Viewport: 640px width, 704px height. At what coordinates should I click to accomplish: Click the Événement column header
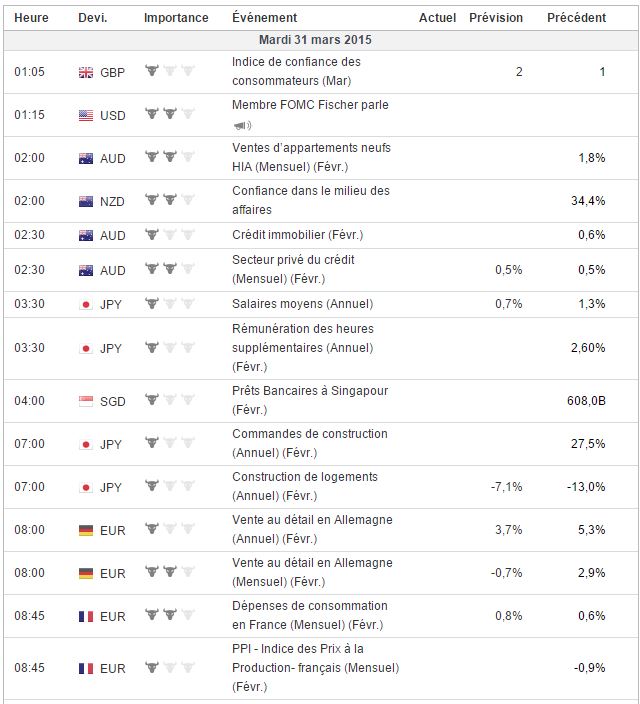point(264,18)
